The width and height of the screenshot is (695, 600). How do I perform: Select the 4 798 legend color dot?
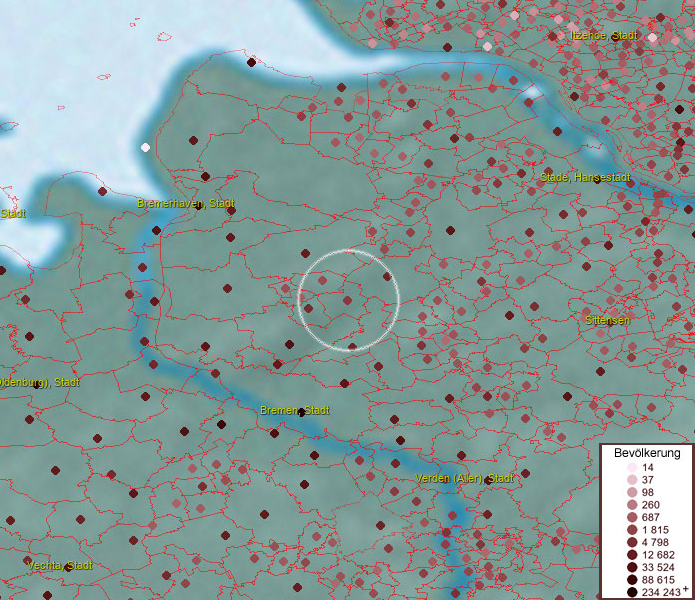632,542
